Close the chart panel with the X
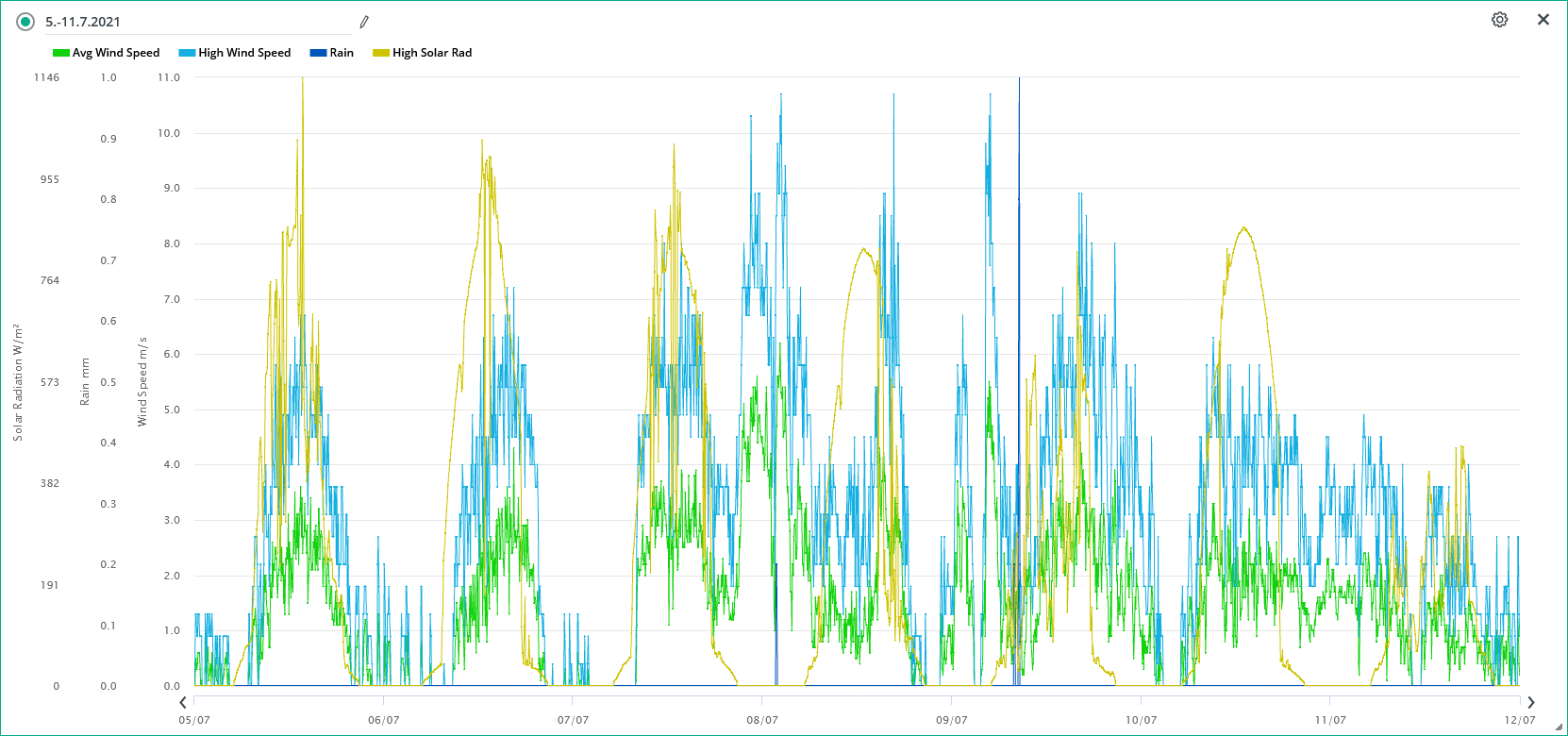 click(x=1543, y=20)
